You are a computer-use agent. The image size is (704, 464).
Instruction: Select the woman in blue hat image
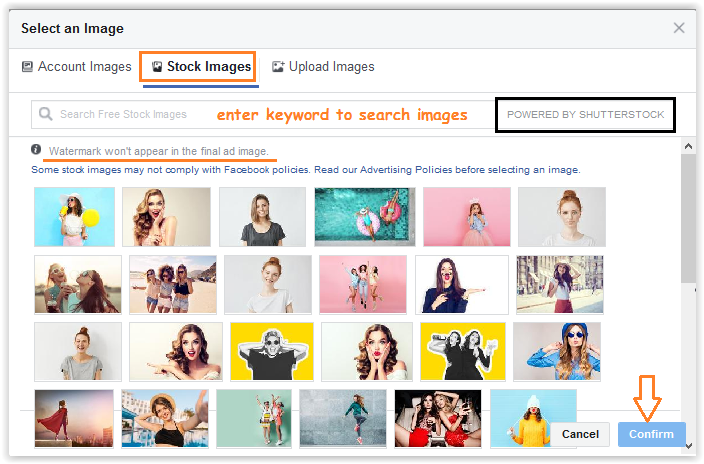557,352
